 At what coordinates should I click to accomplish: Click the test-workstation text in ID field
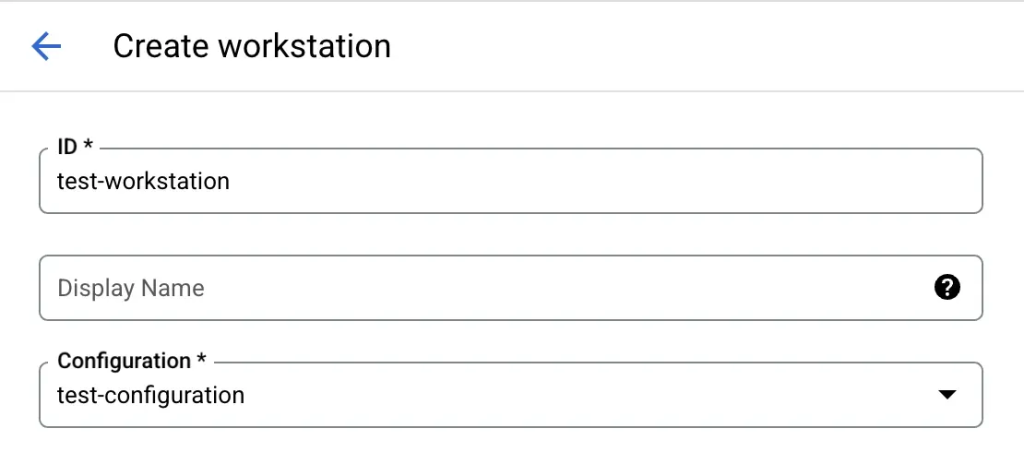(143, 181)
